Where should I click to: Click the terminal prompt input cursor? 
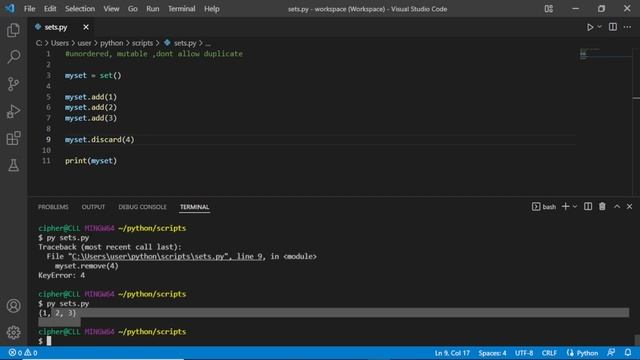click(49, 341)
